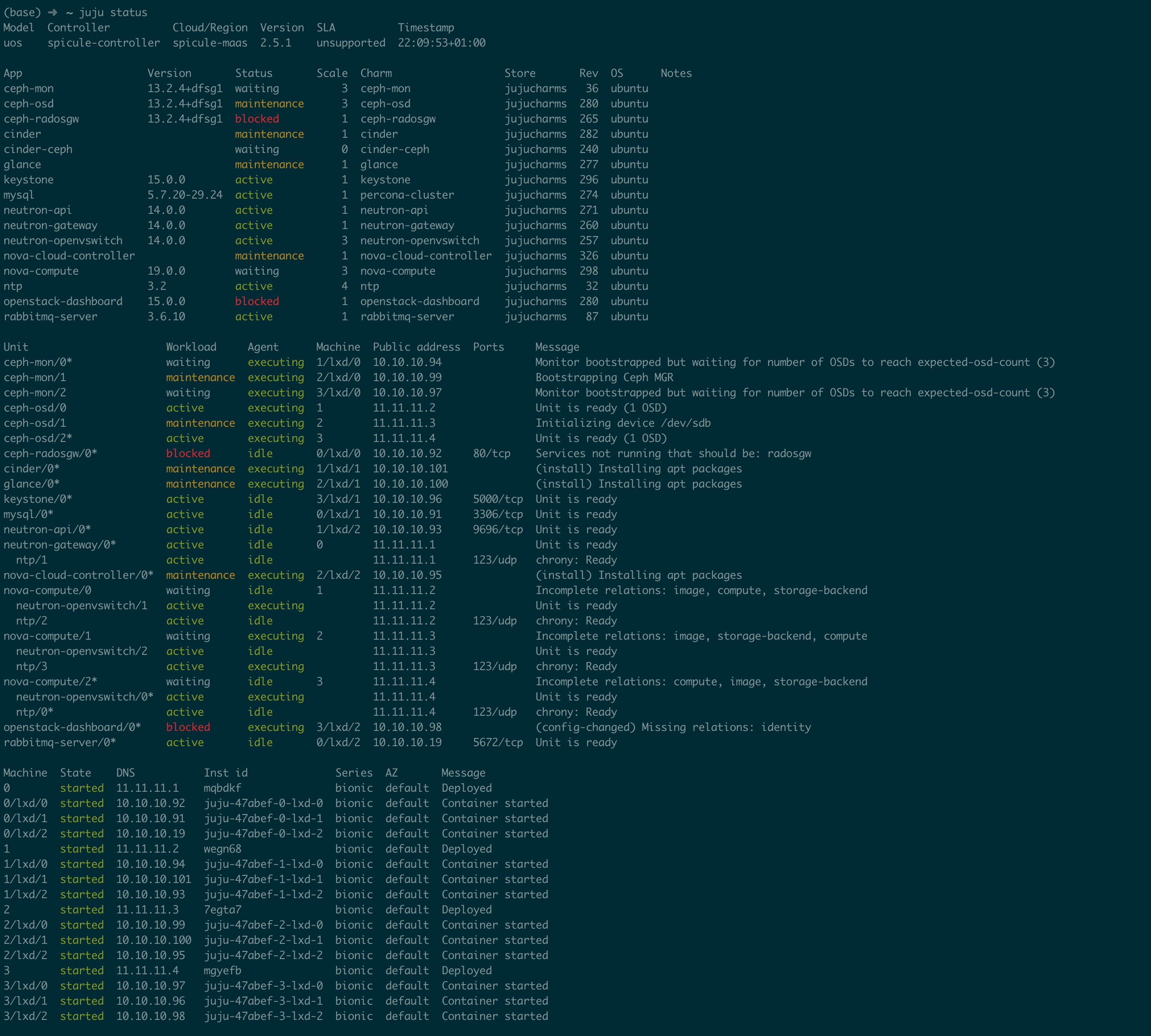Click the 'Workload' column header

click(x=191, y=347)
